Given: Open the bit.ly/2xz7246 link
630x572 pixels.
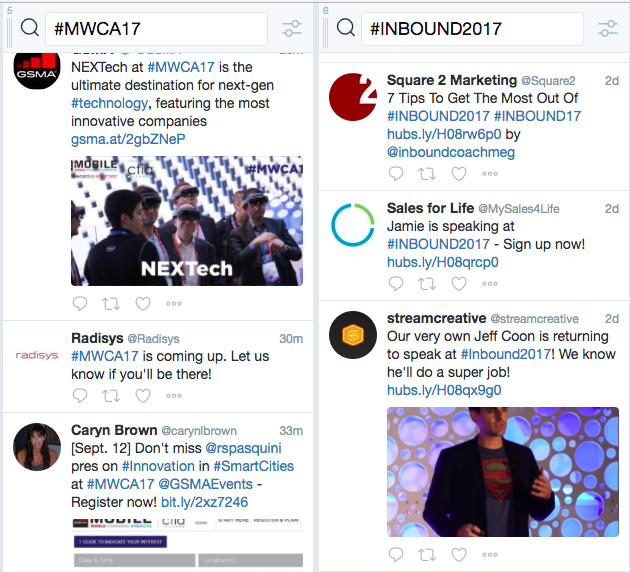Looking at the screenshot, I should click(x=205, y=502).
